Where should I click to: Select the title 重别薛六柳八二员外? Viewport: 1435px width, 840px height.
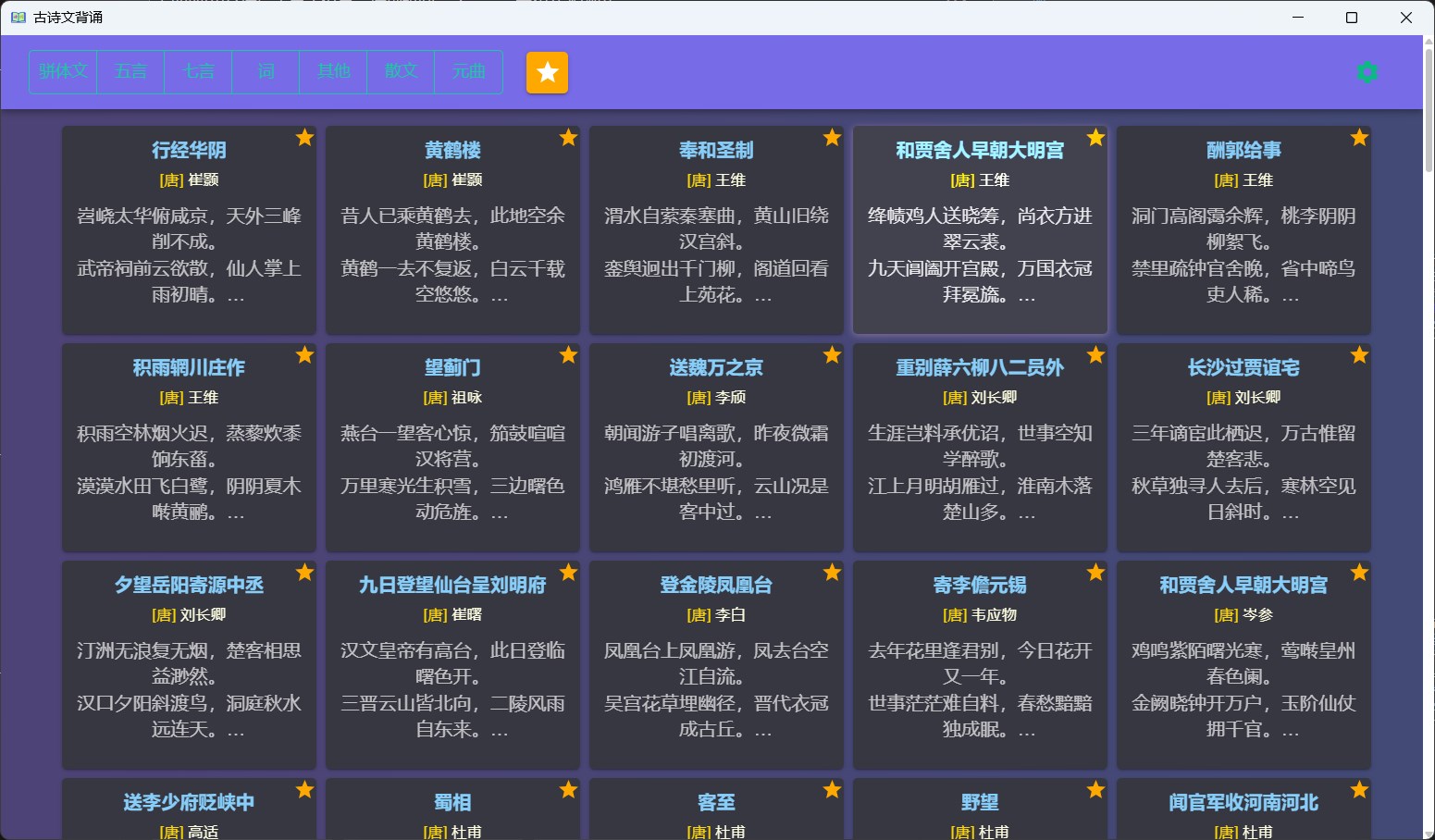click(x=980, y=368)
